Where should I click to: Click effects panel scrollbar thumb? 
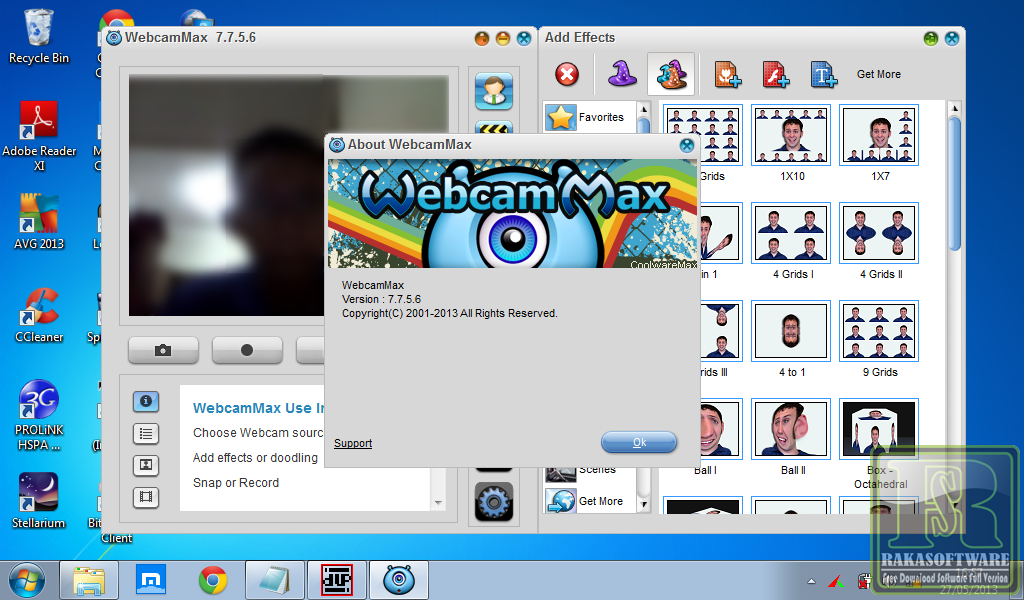pyautogui.click(x=954, y=183)
